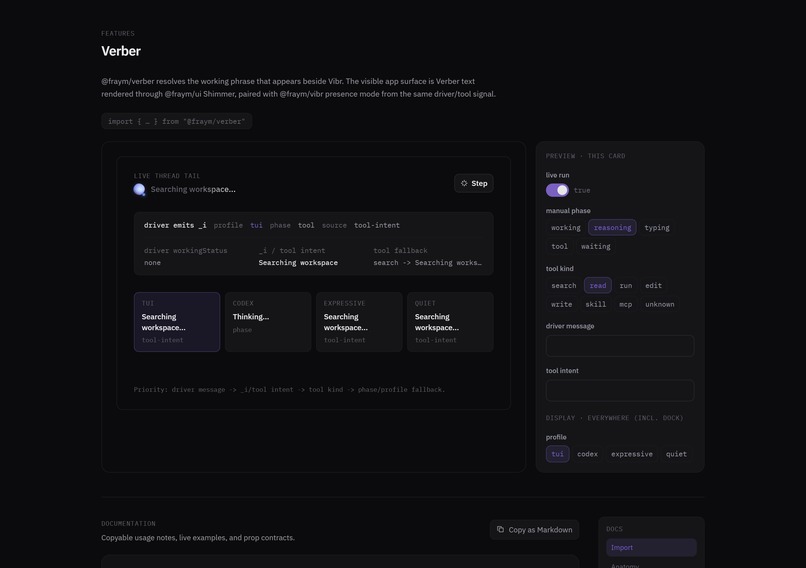The width and height of the screenshot is (806, 568).
Task: Click the import code snippet from @fraym/verber
Action: point(176,122)
